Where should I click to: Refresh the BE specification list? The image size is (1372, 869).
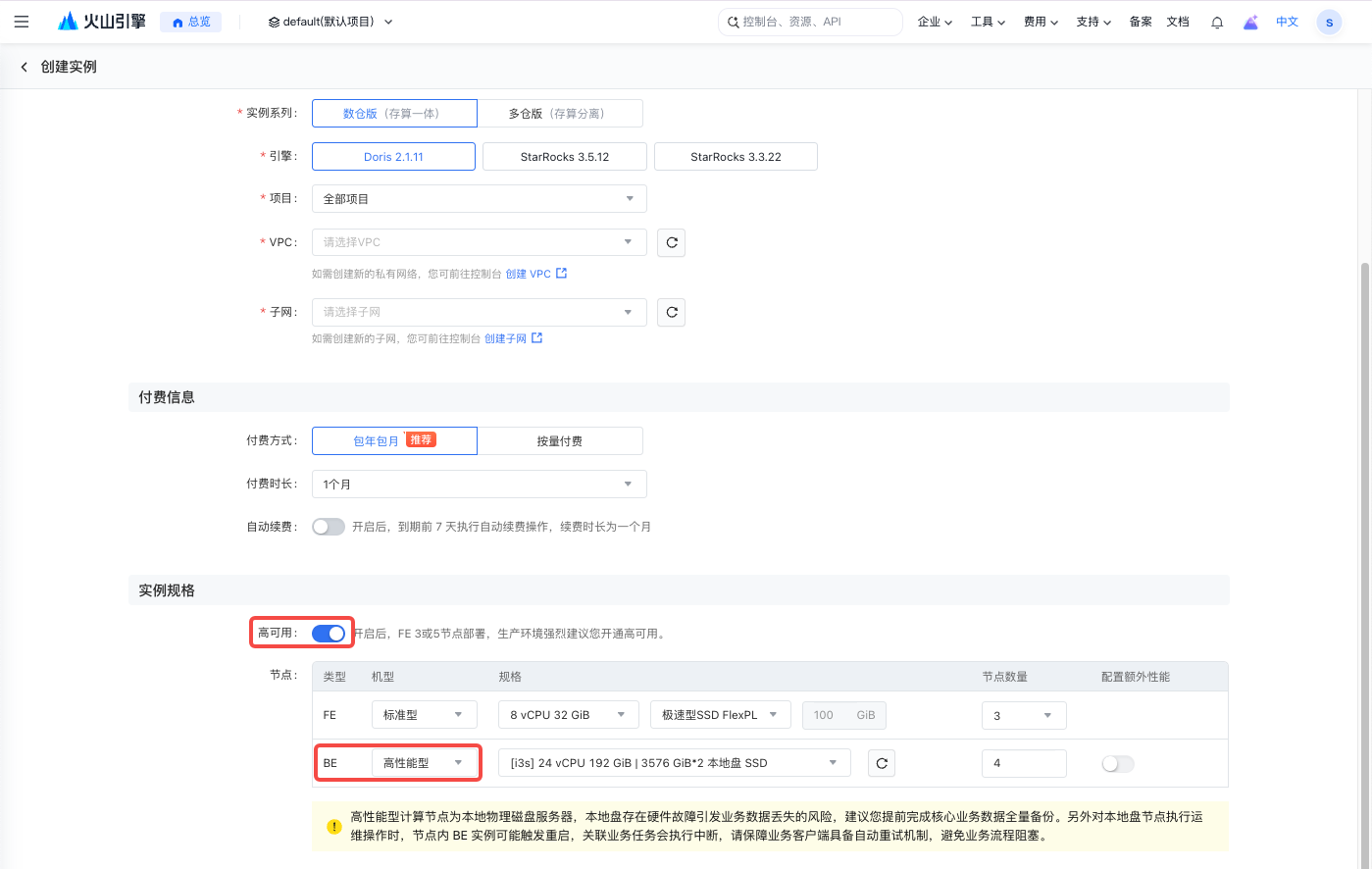[x=882, y=763]
